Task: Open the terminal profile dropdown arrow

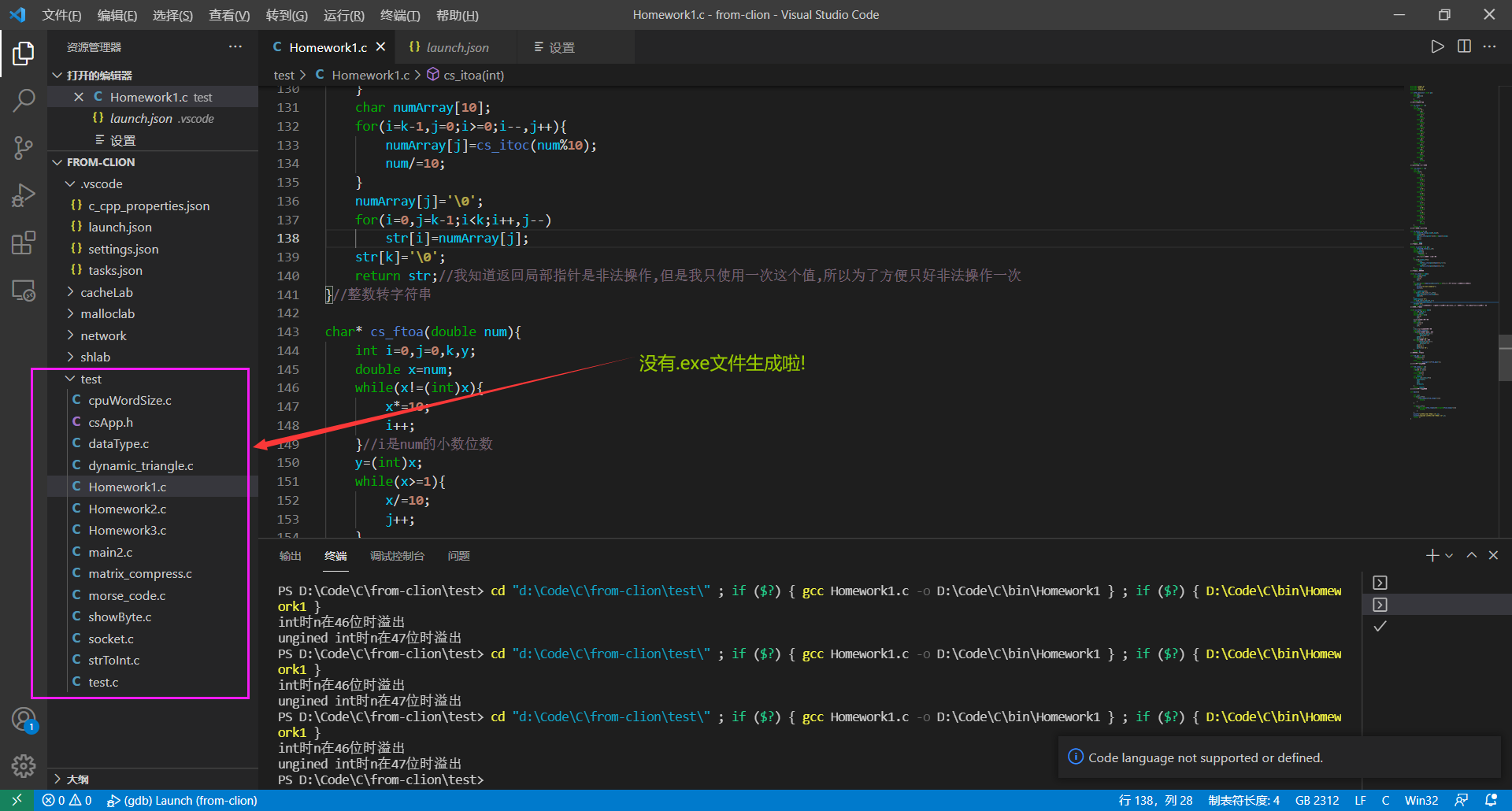Action: pos(1449,555)
